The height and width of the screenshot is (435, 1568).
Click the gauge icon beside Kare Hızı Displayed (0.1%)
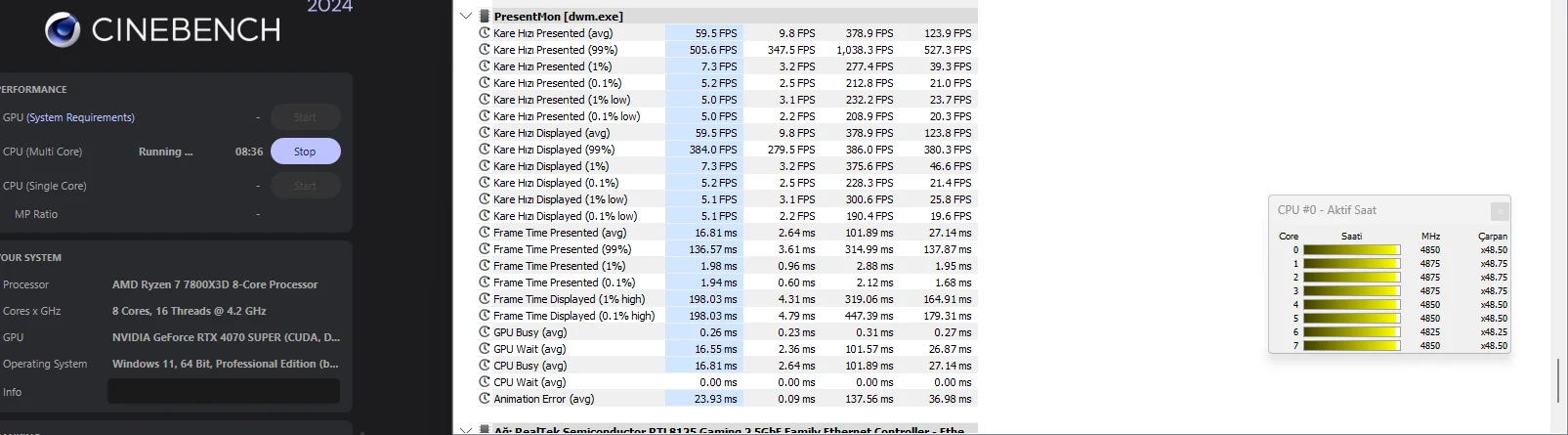pos(485,183)
